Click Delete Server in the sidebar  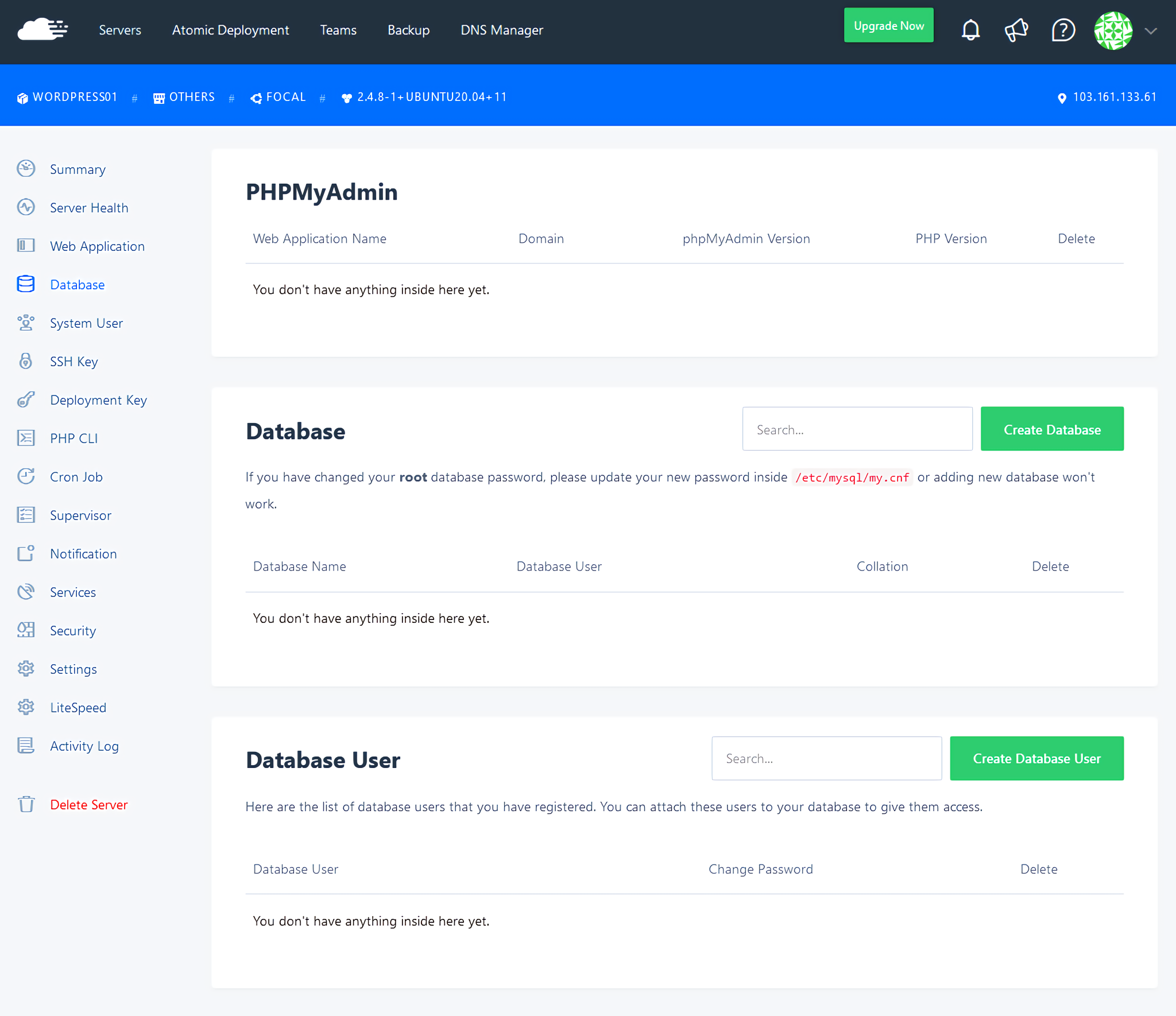(x=88, y=804)
